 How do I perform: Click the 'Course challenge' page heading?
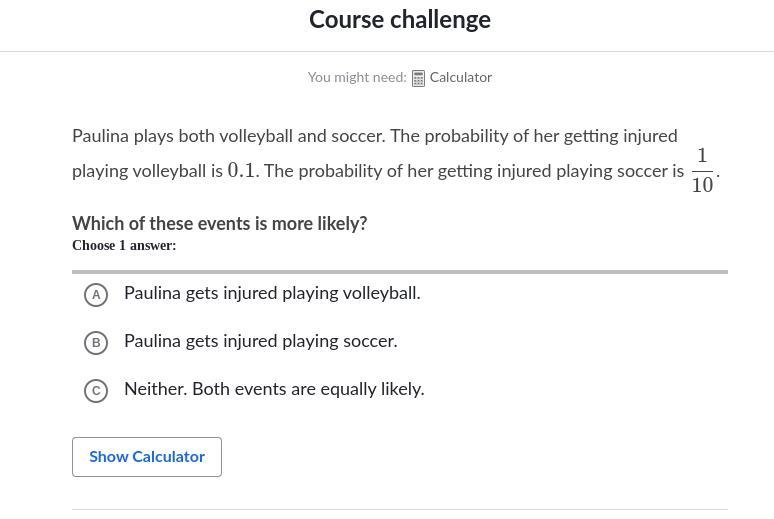[400, 20]
